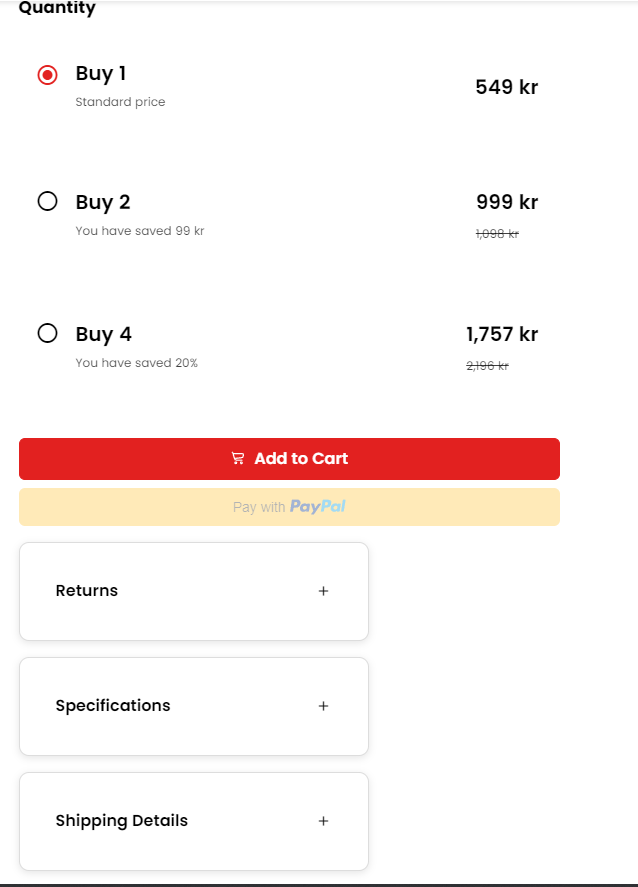Viewport: 638px width, 887px height.
Task: Click the "You have saved 20%" text
Action: (x=137, y=363)
